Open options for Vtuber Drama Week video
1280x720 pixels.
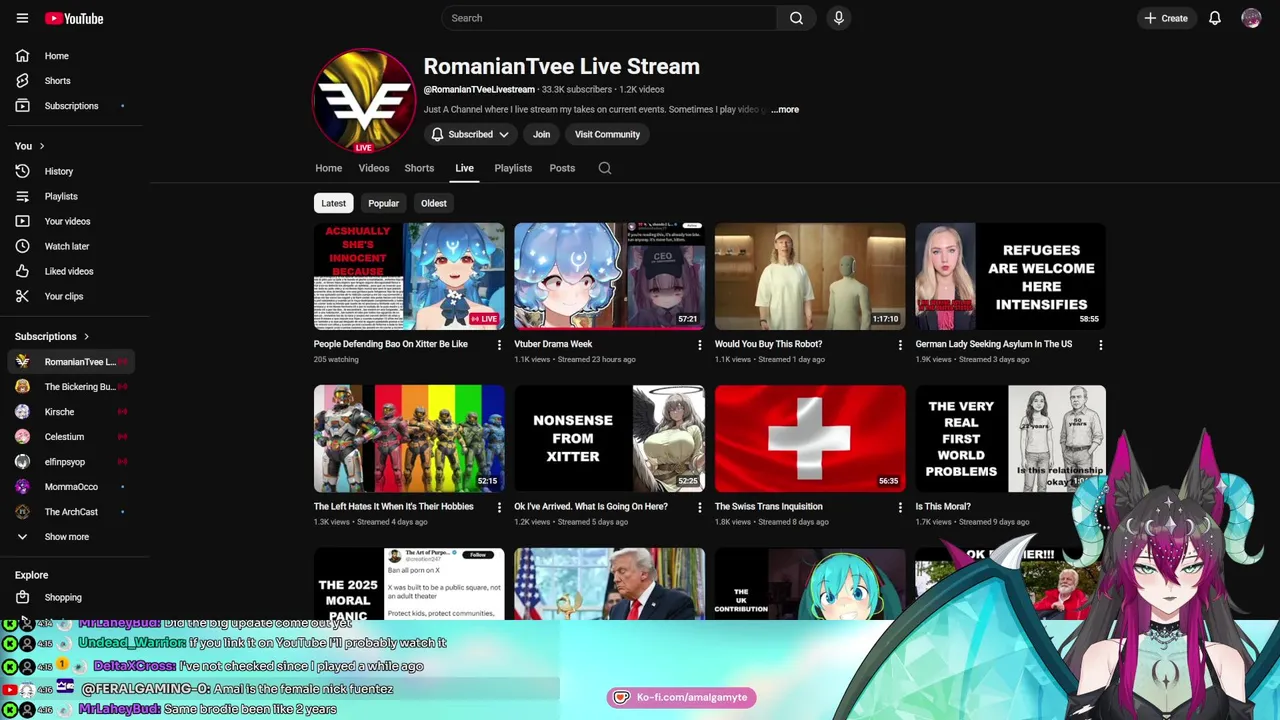click(x=699, y=345)
